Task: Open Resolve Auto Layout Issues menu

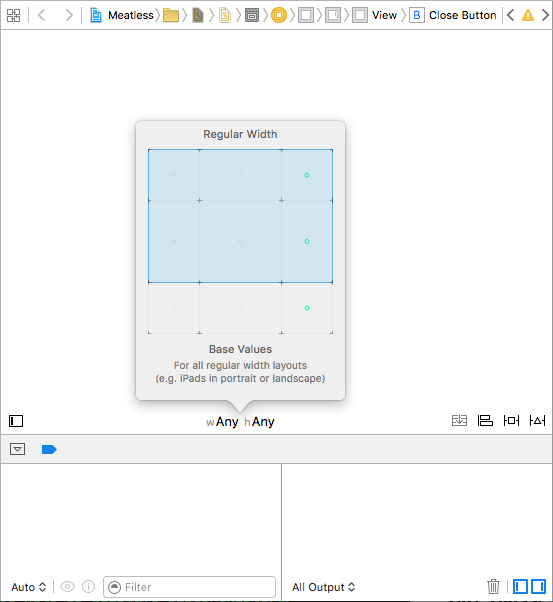Action: pos(537,421)
